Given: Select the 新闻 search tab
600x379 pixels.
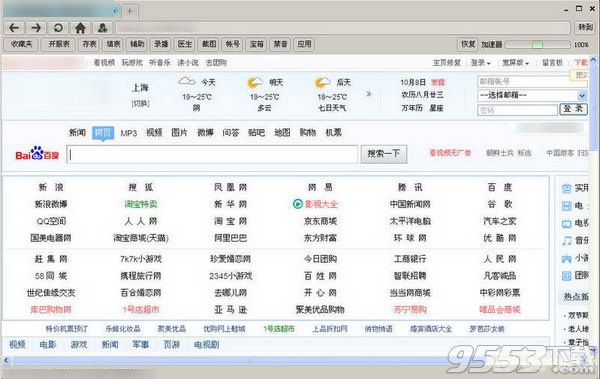Looking at the screenshot, I should click(x=77, y=132).
